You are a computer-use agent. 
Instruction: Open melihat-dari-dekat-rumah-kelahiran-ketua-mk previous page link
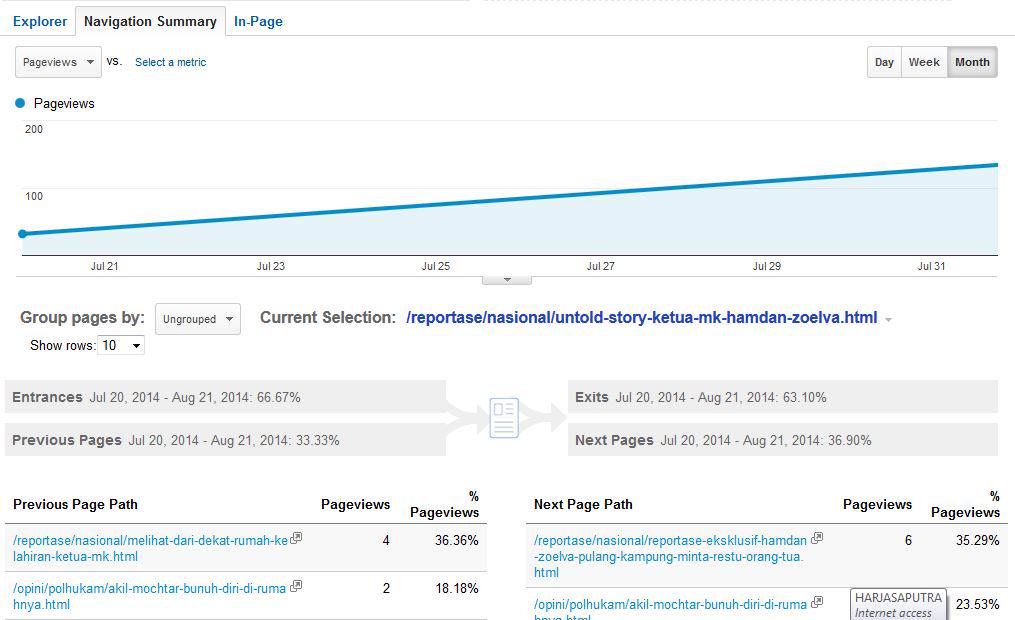coord(150,548)
